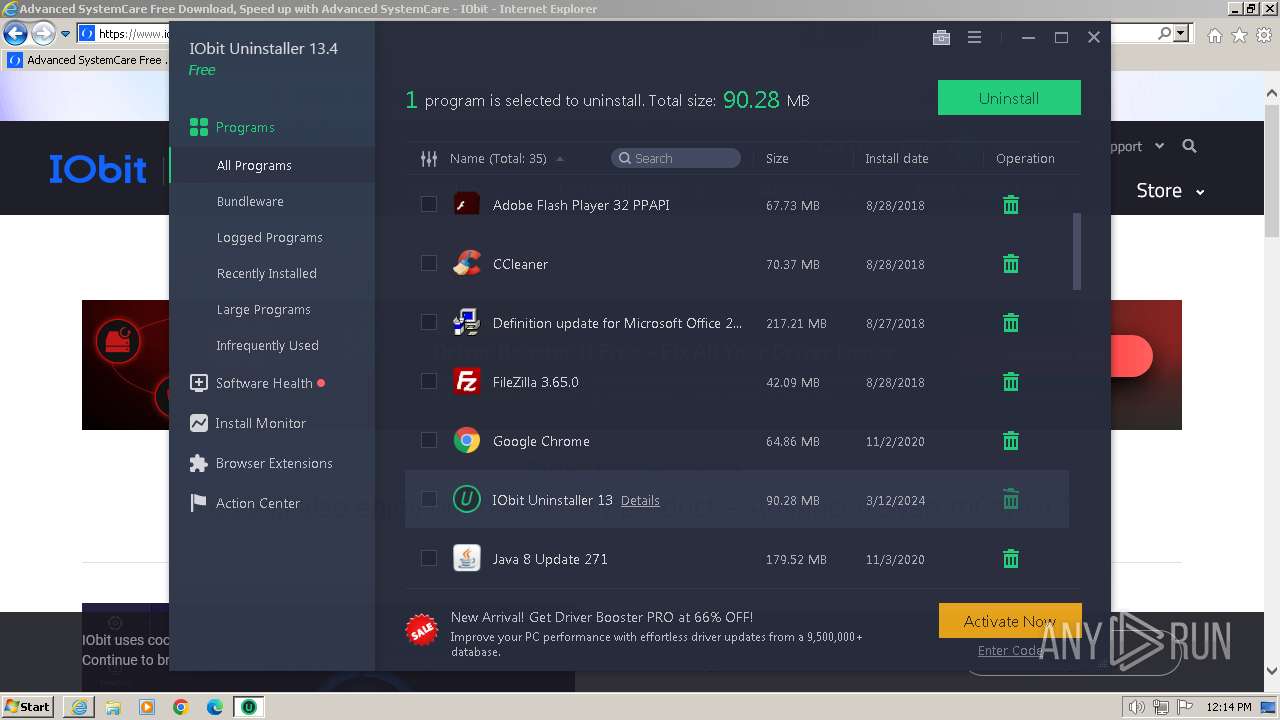Screen dimensions: 1280x720
Task: Open the toolbox icon in title bar
Action: pos(941,37)
